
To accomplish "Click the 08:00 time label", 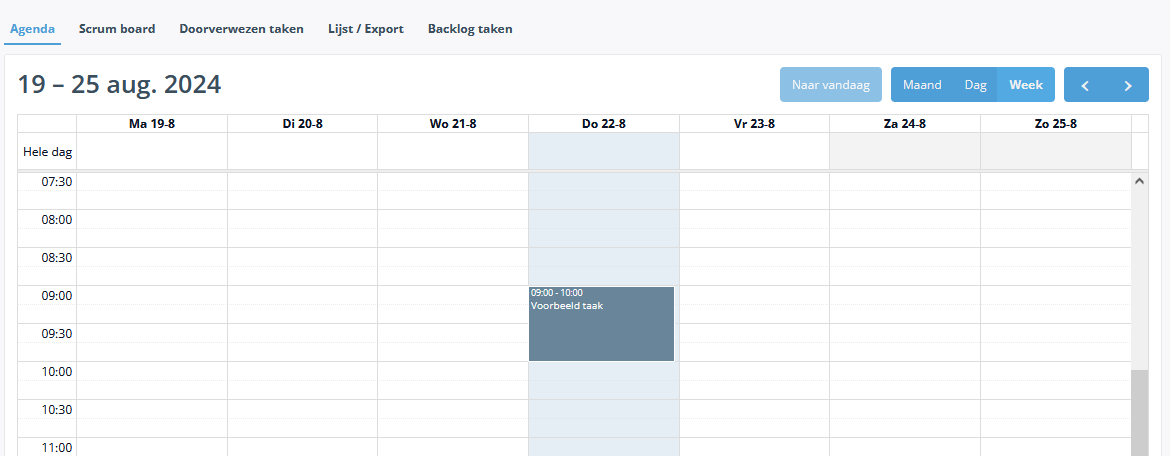I will pyautogui.click(x=58, y=219).
